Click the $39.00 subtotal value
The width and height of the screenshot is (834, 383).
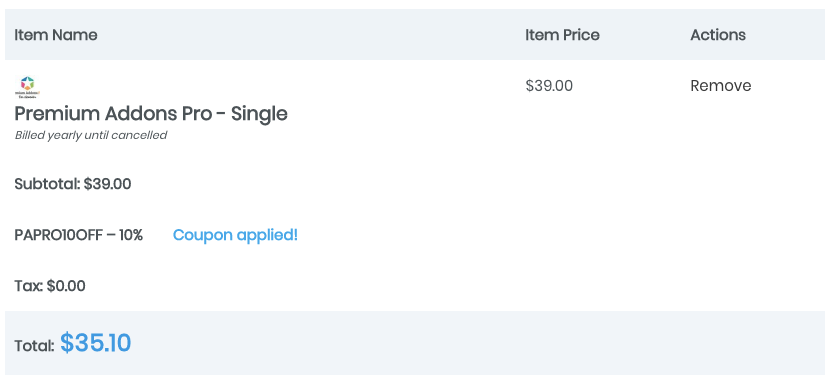(107, 184)
